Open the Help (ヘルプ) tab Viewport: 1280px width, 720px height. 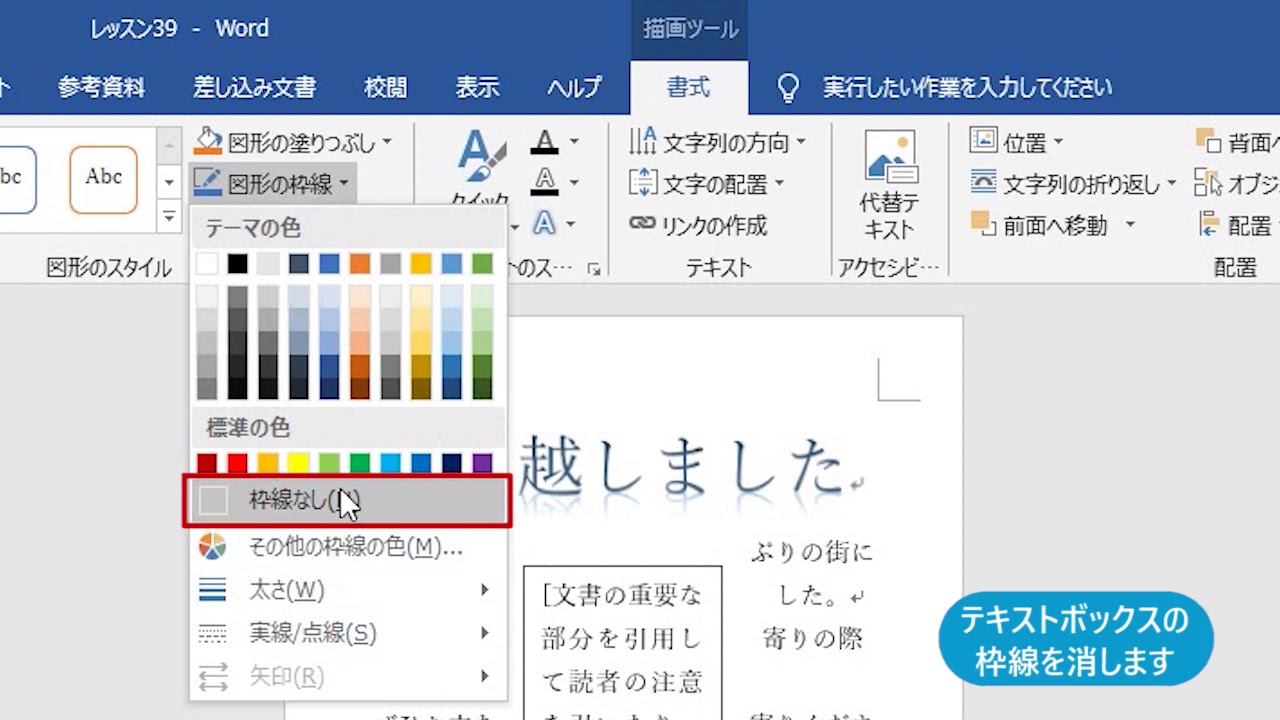(573, 87)
